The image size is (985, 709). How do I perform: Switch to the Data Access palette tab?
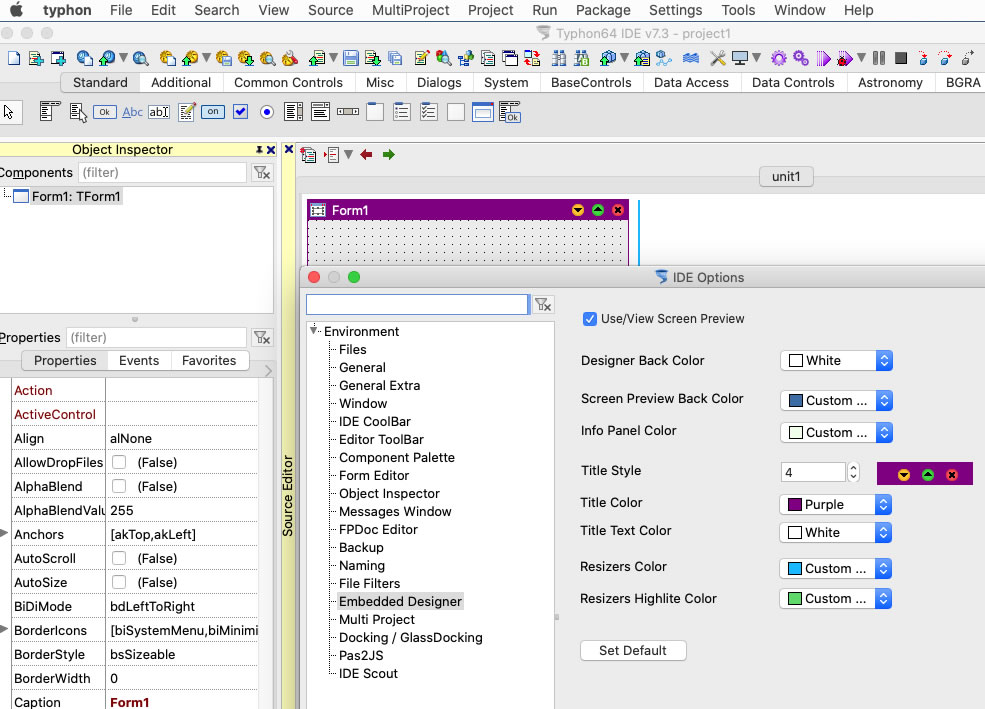pos(691,83)
